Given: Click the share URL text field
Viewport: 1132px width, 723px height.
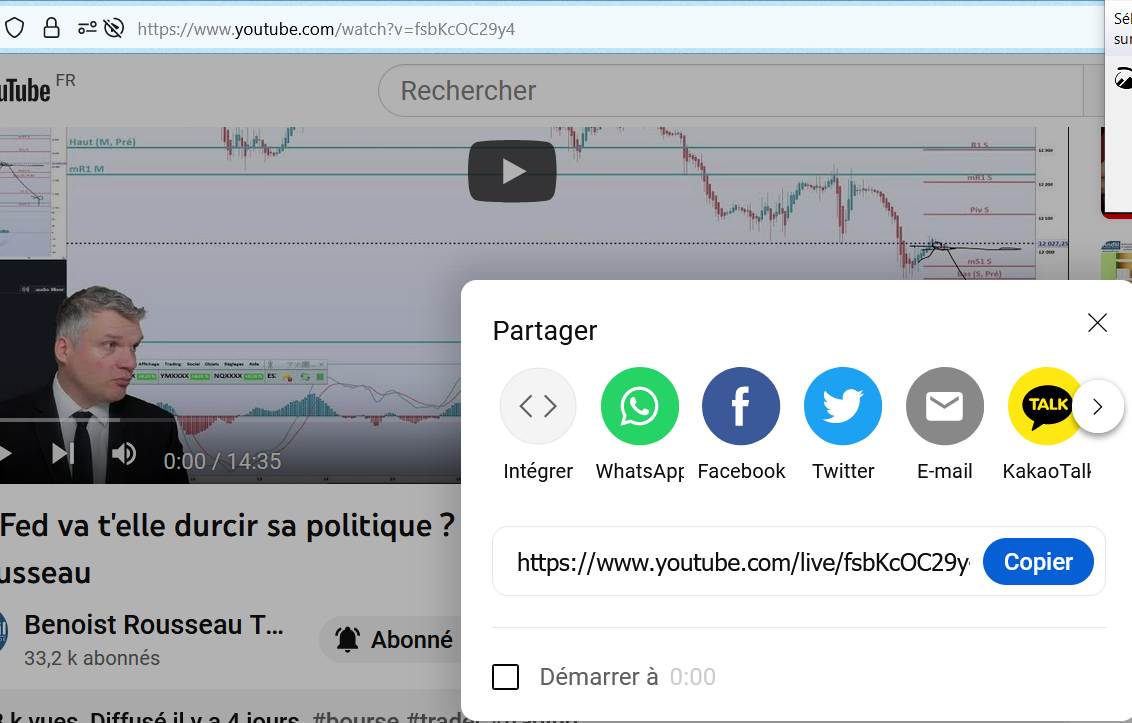Looking at the screenshot, I should pyautogui.click(x=744, y=562).
